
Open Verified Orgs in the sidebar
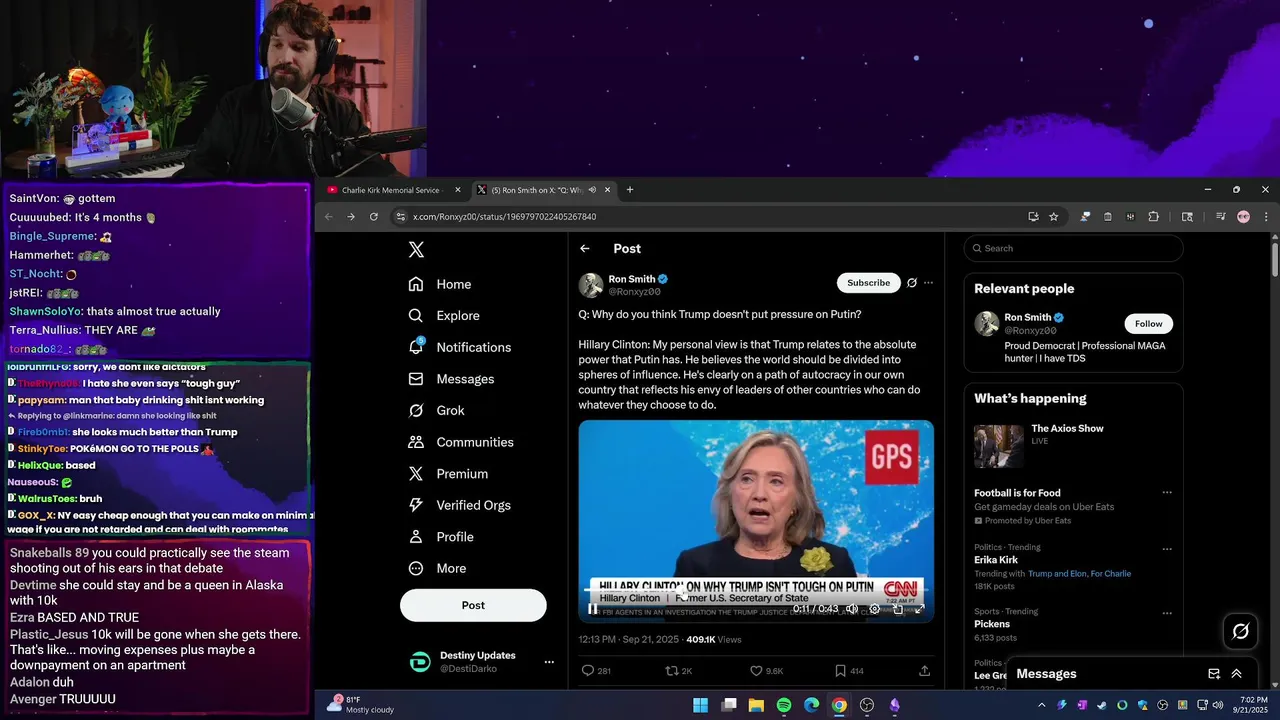(460, 505)
